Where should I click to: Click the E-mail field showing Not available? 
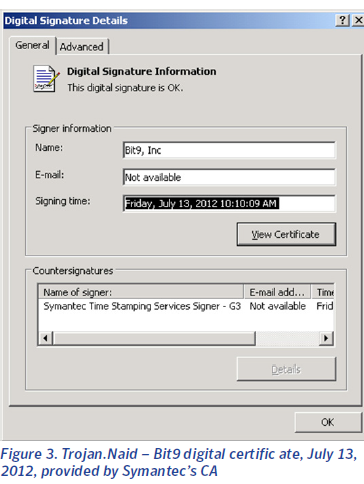tap(229, 177)
